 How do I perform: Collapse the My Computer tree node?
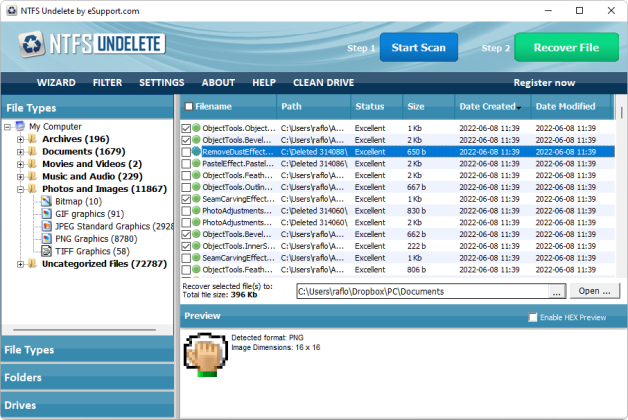click(7, 127)
